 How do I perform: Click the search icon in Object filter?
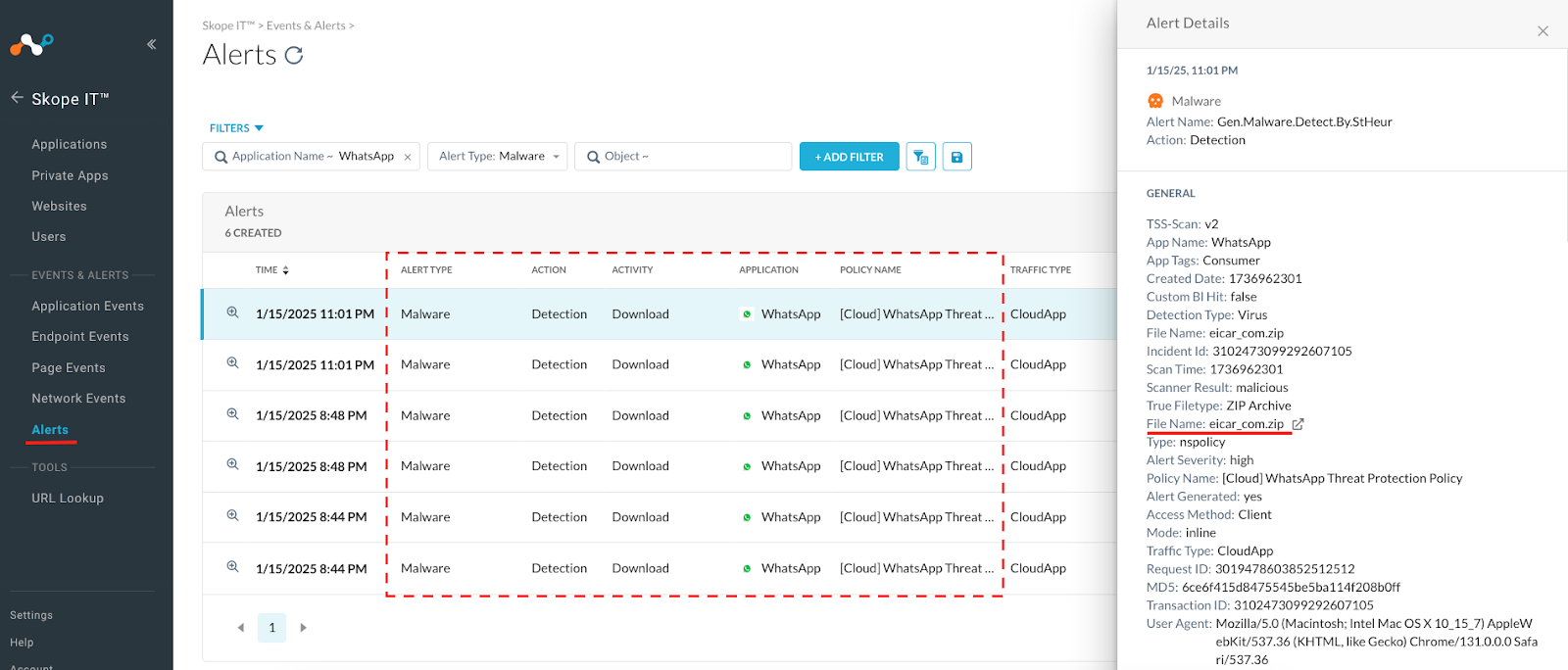593,157
